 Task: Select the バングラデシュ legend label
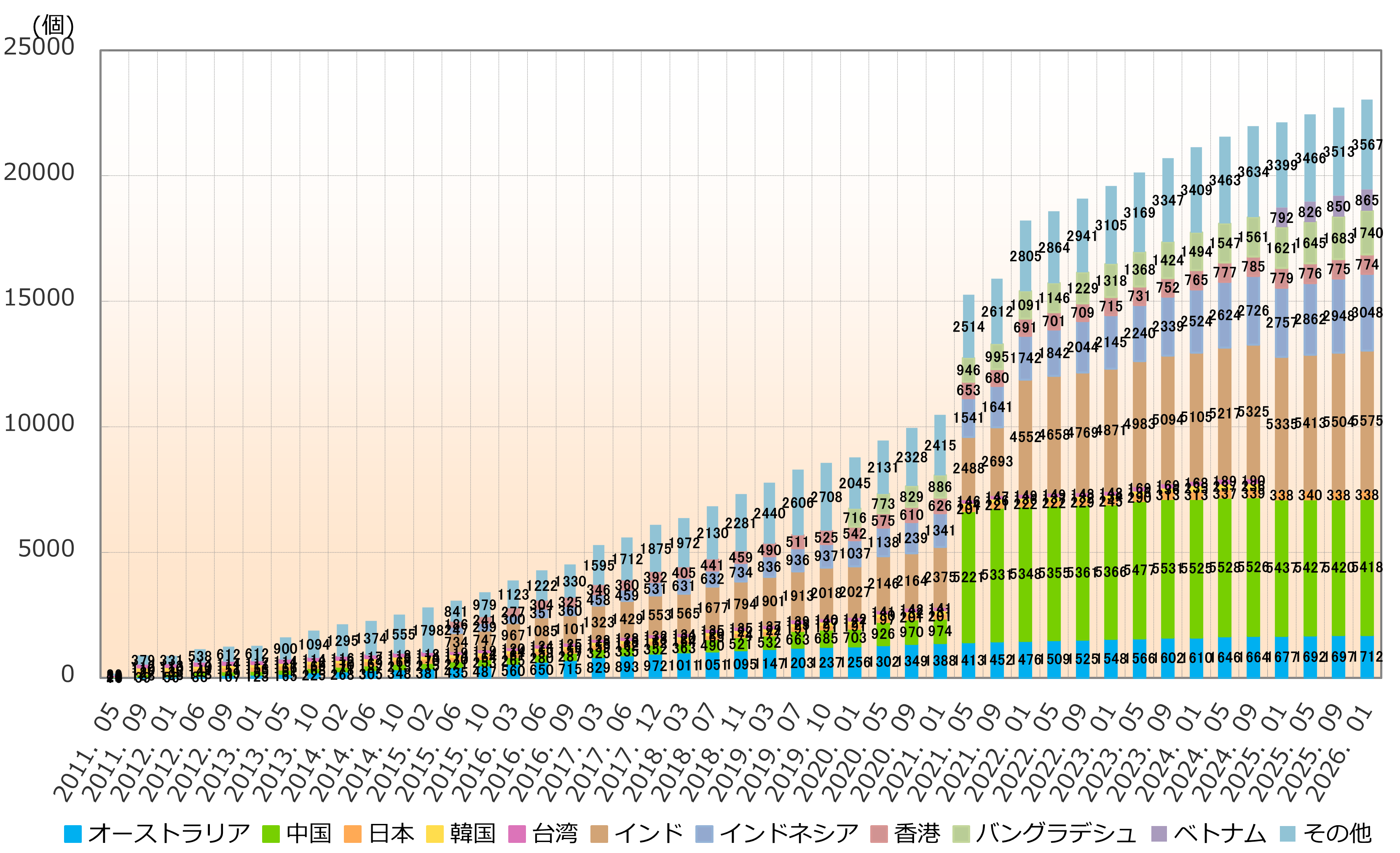pos(1056,834)
